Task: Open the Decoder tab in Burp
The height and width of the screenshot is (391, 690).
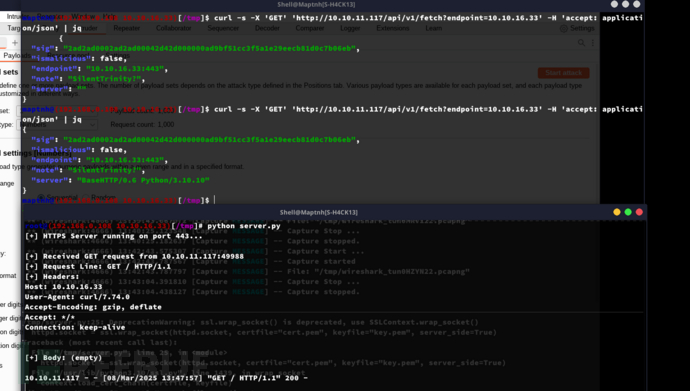Action: click(x=267, y=28)
